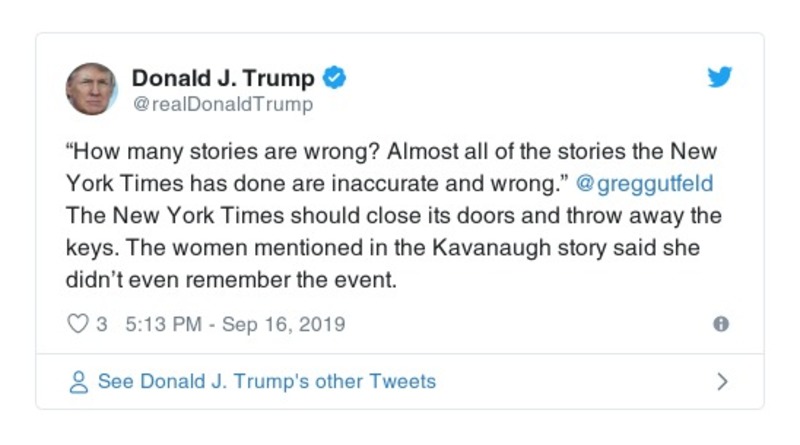
Task: Open the tweet info icon
Action: click(x=720, y=324)
